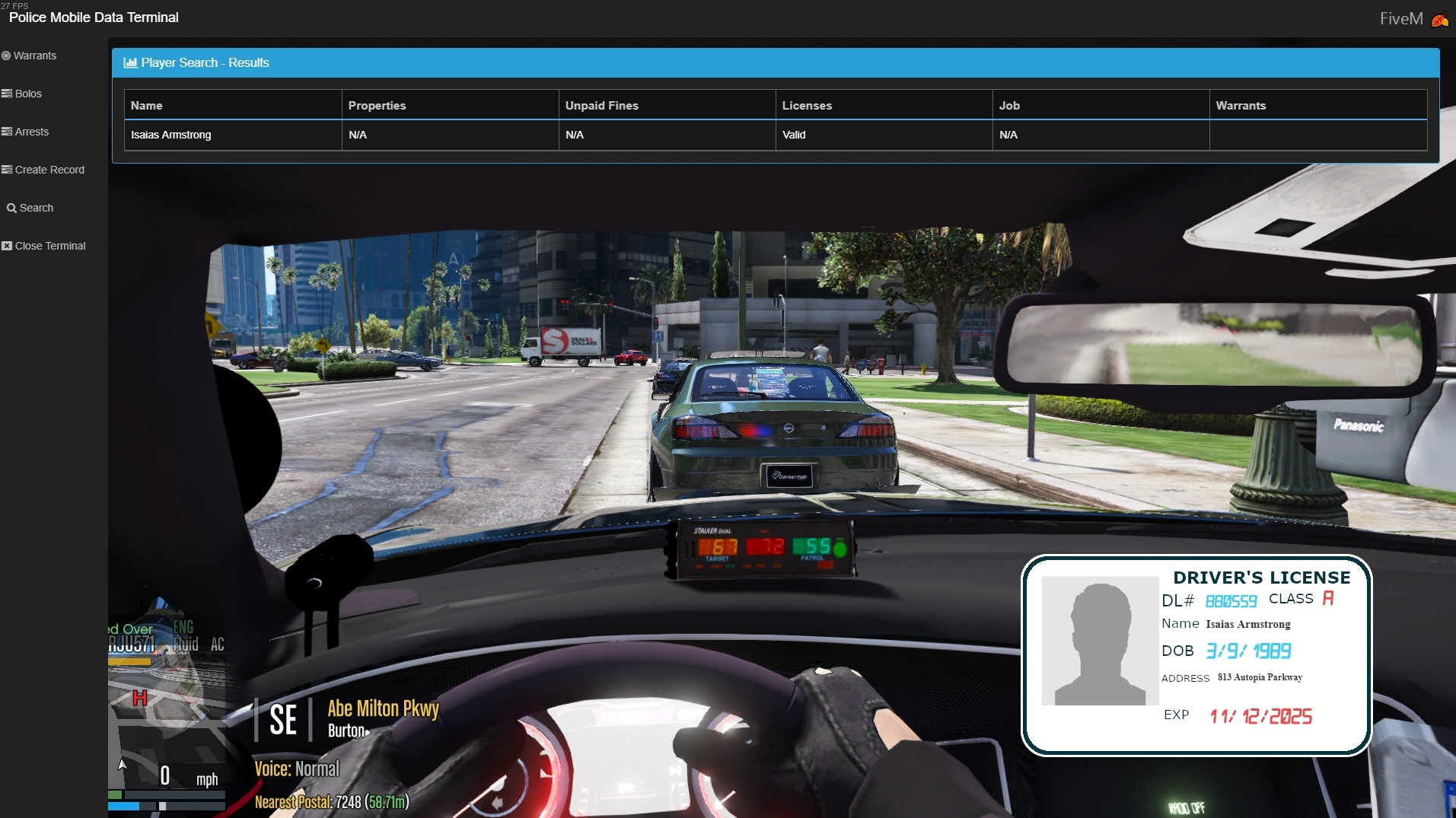Select Close Terminal in the sidebar
1456x818 pixels.
click(43, 246)
